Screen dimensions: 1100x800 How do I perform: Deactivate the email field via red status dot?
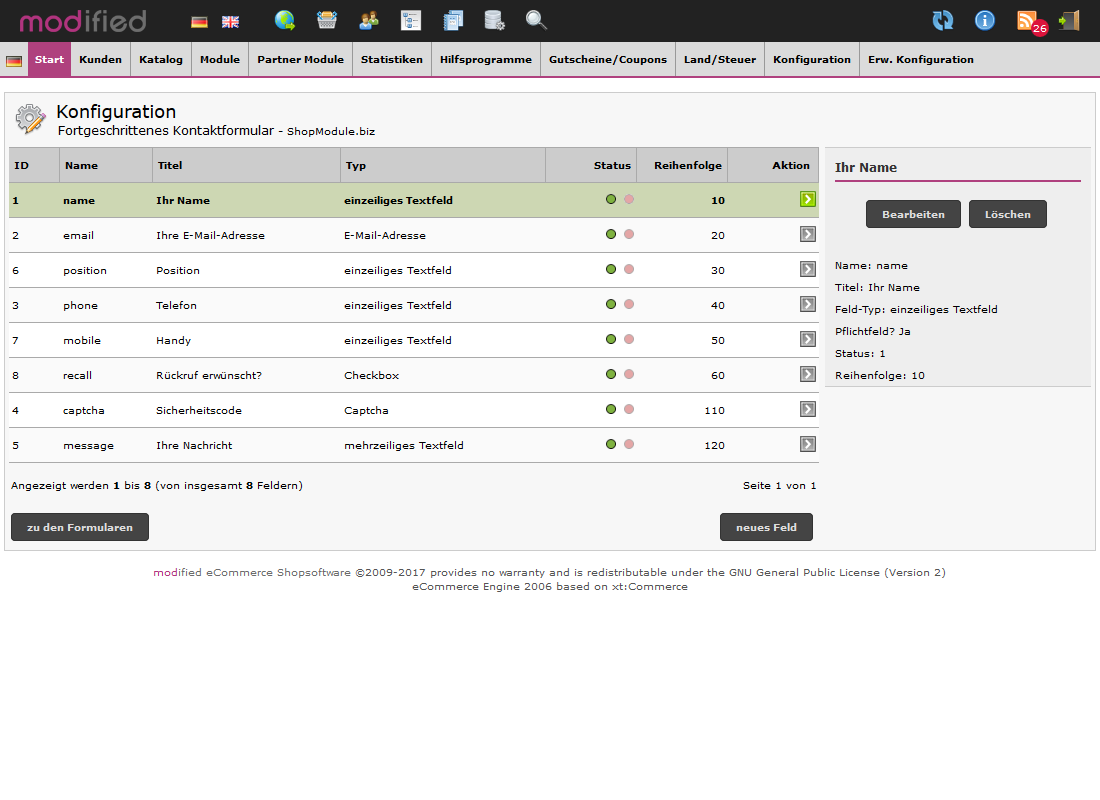tap(629, 235)
